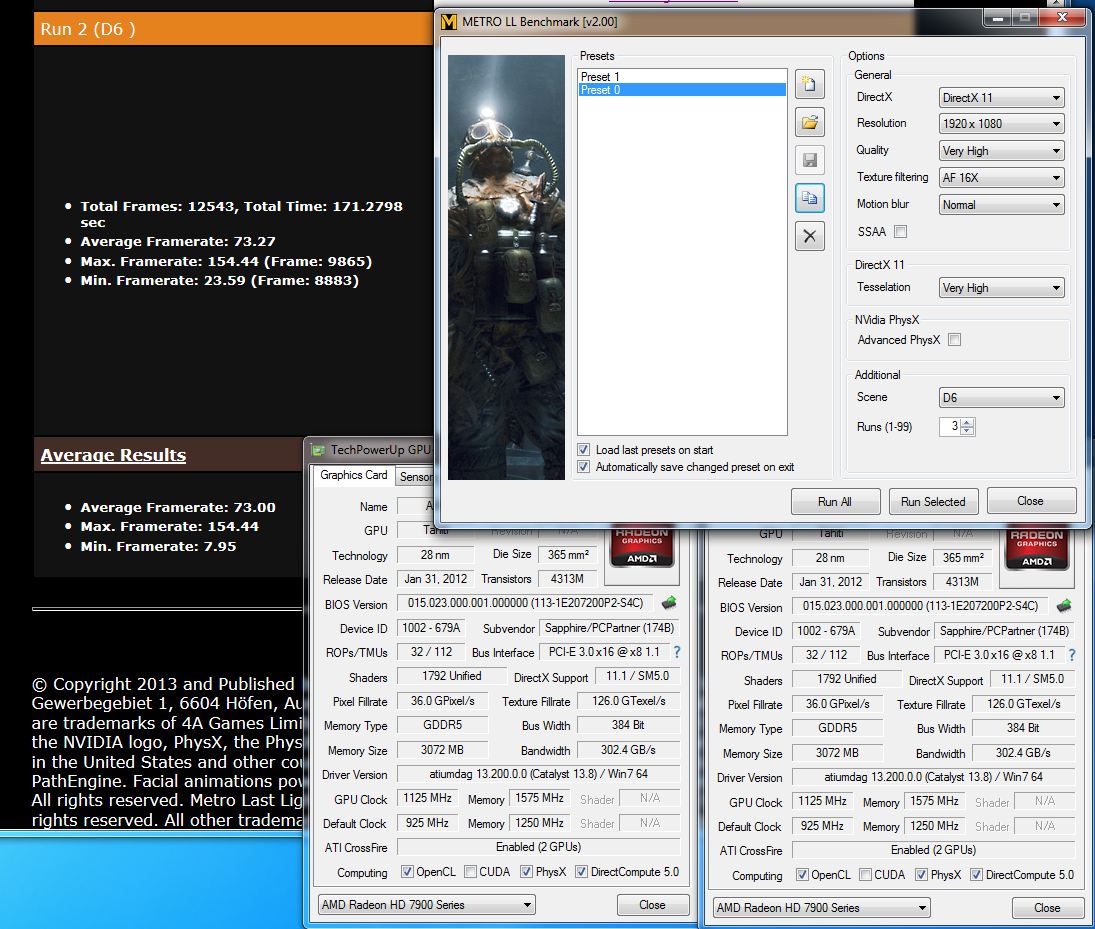1095x929 pixels.
Task: Open the Resolution dropdown showing 1920 x 1080
Action: point(1001,124)
